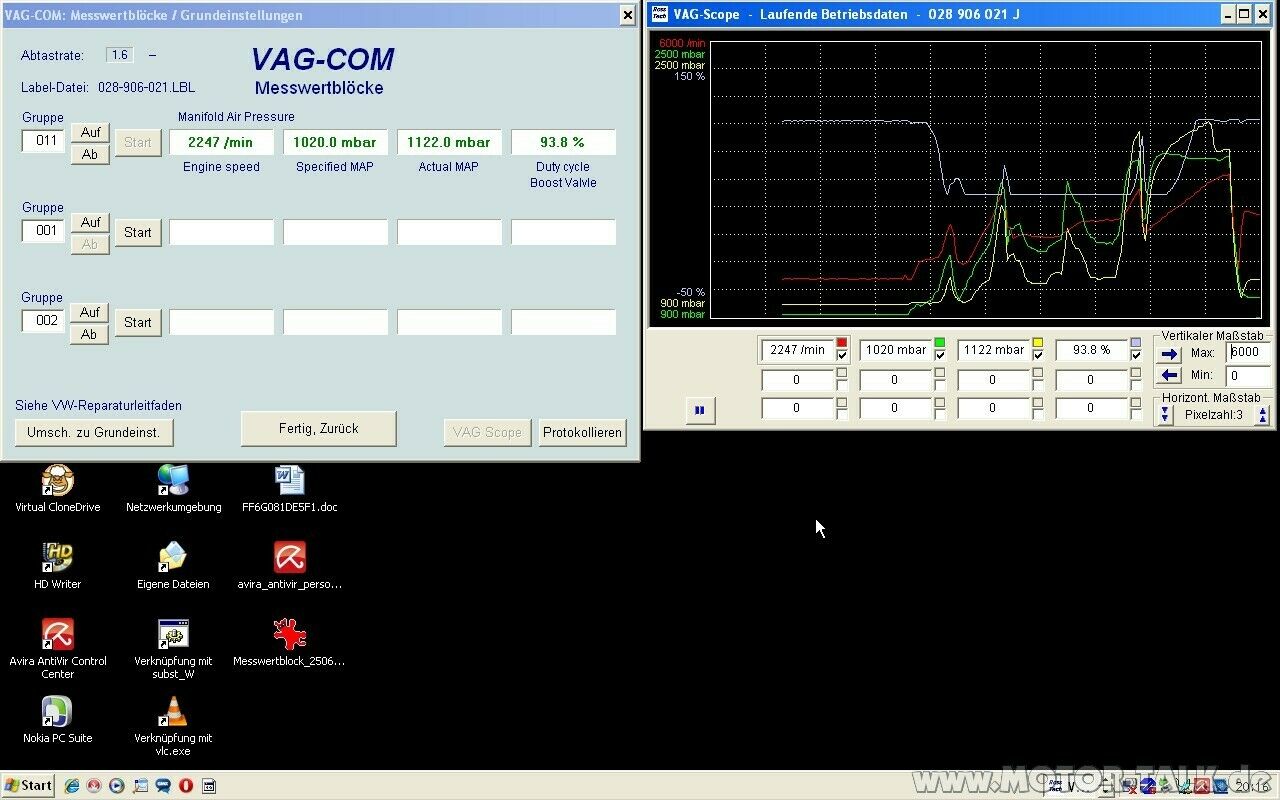The image size is (1280, 800).
Task: Open Avira AntiVir Control Center icon
Action: [x=58, y=635]
